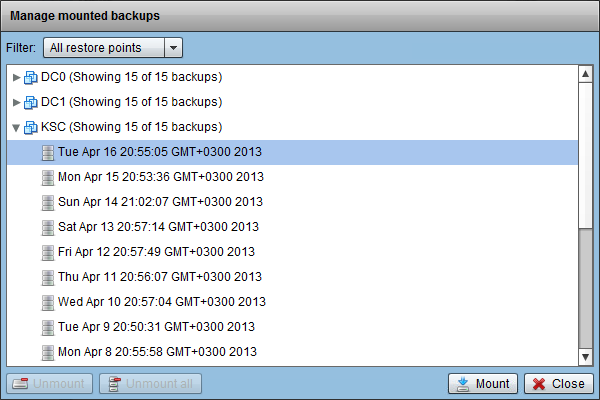Click the scrollbar up arrow
Viewport: 600px width, 400px height.
coord(585,74)
